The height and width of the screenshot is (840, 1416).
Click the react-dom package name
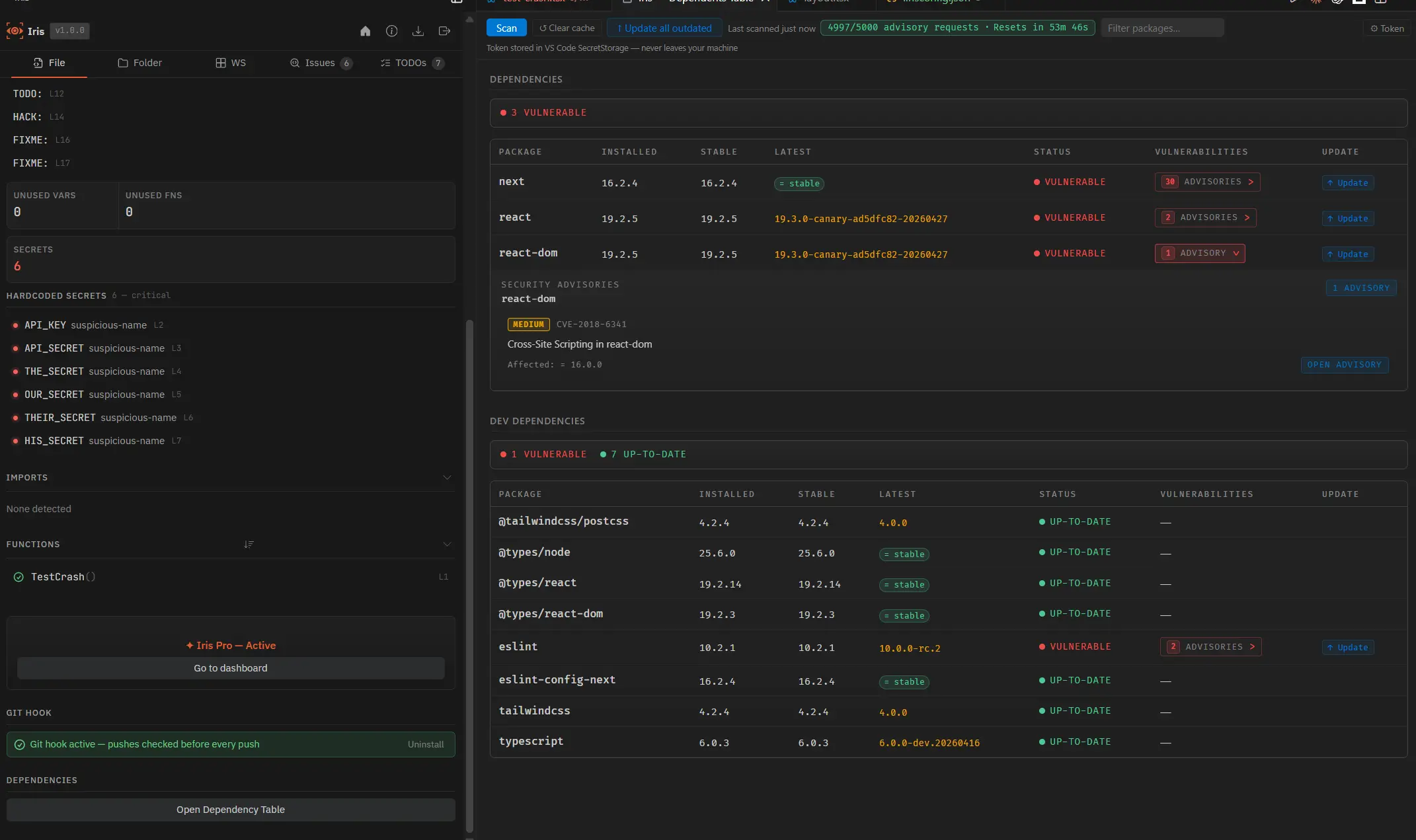[528, 253]
